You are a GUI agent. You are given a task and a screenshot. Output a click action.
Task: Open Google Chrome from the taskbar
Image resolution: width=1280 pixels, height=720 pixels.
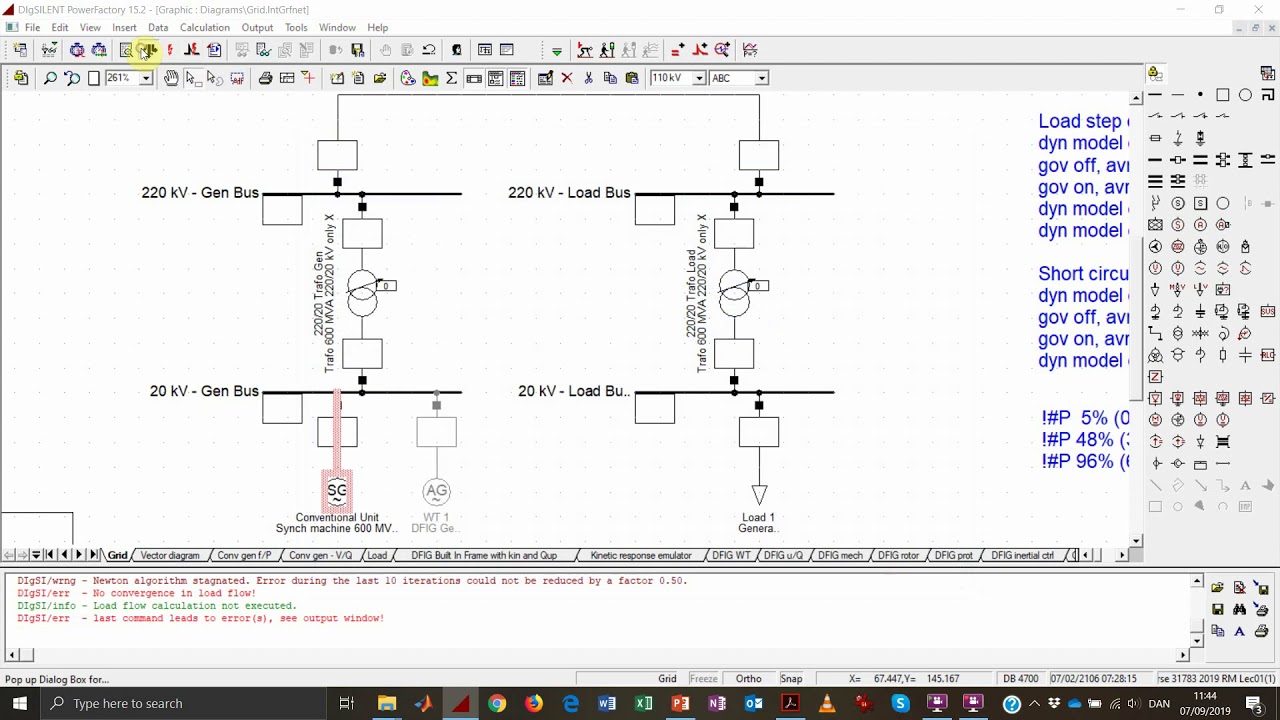[x=497, y=703]
